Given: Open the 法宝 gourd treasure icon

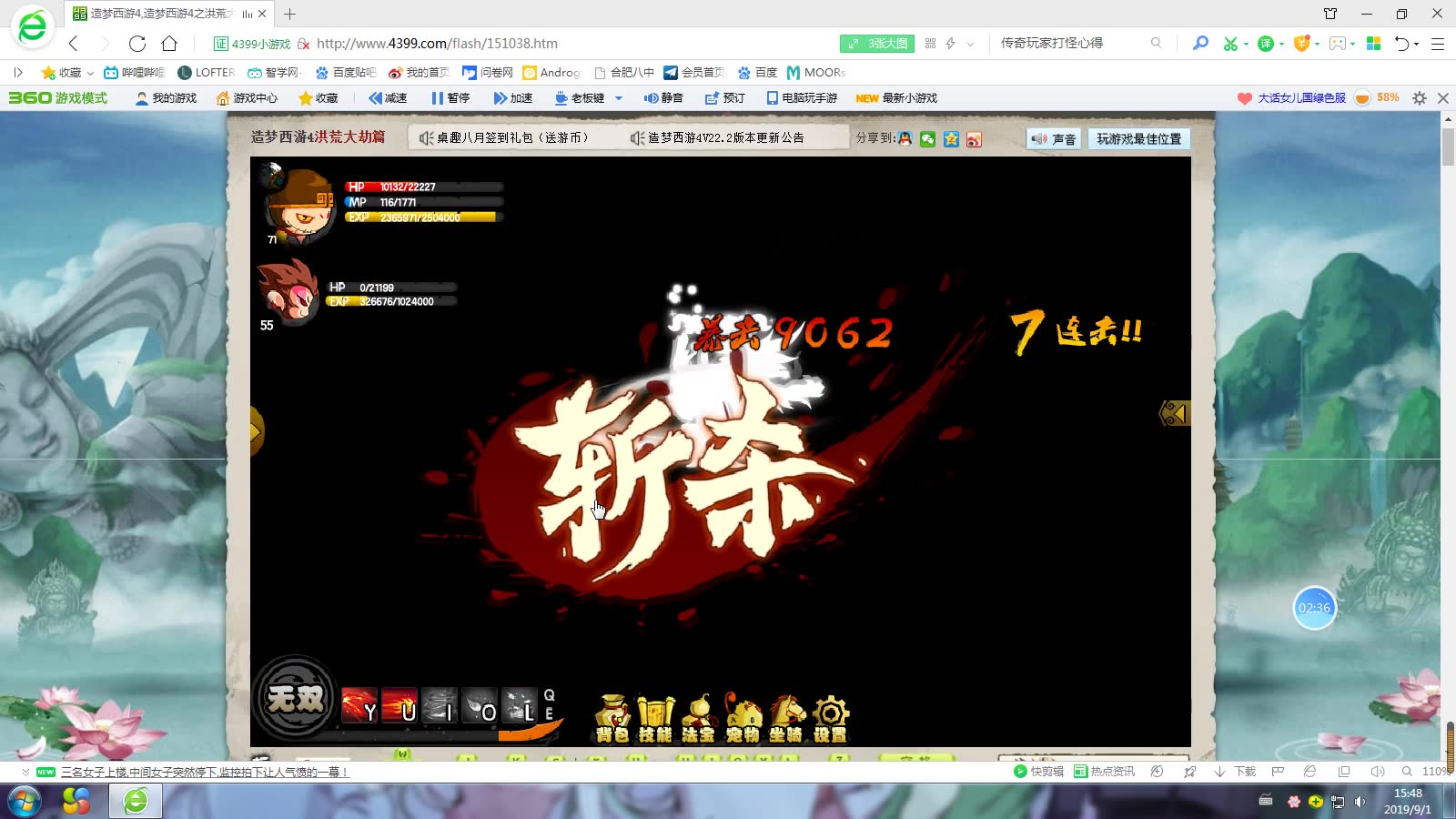Looking at the screenshot, I should (699, 720).
